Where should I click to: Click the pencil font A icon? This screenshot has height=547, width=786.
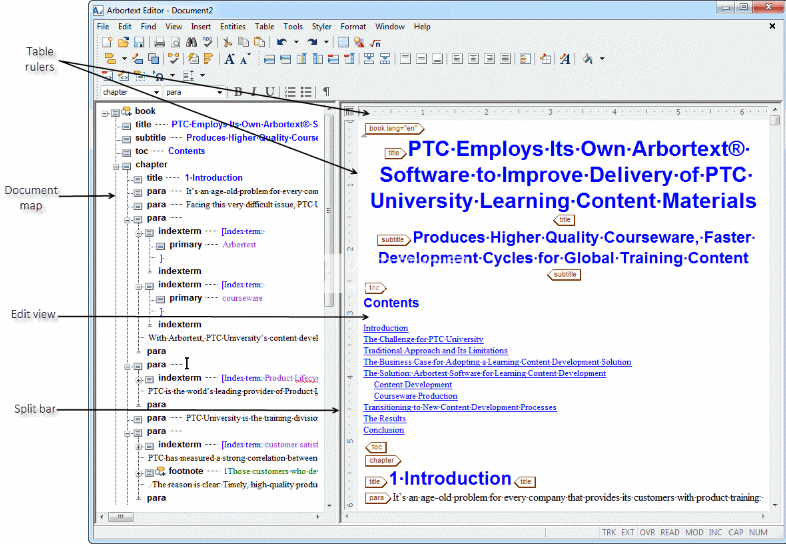tap(565, 59)
